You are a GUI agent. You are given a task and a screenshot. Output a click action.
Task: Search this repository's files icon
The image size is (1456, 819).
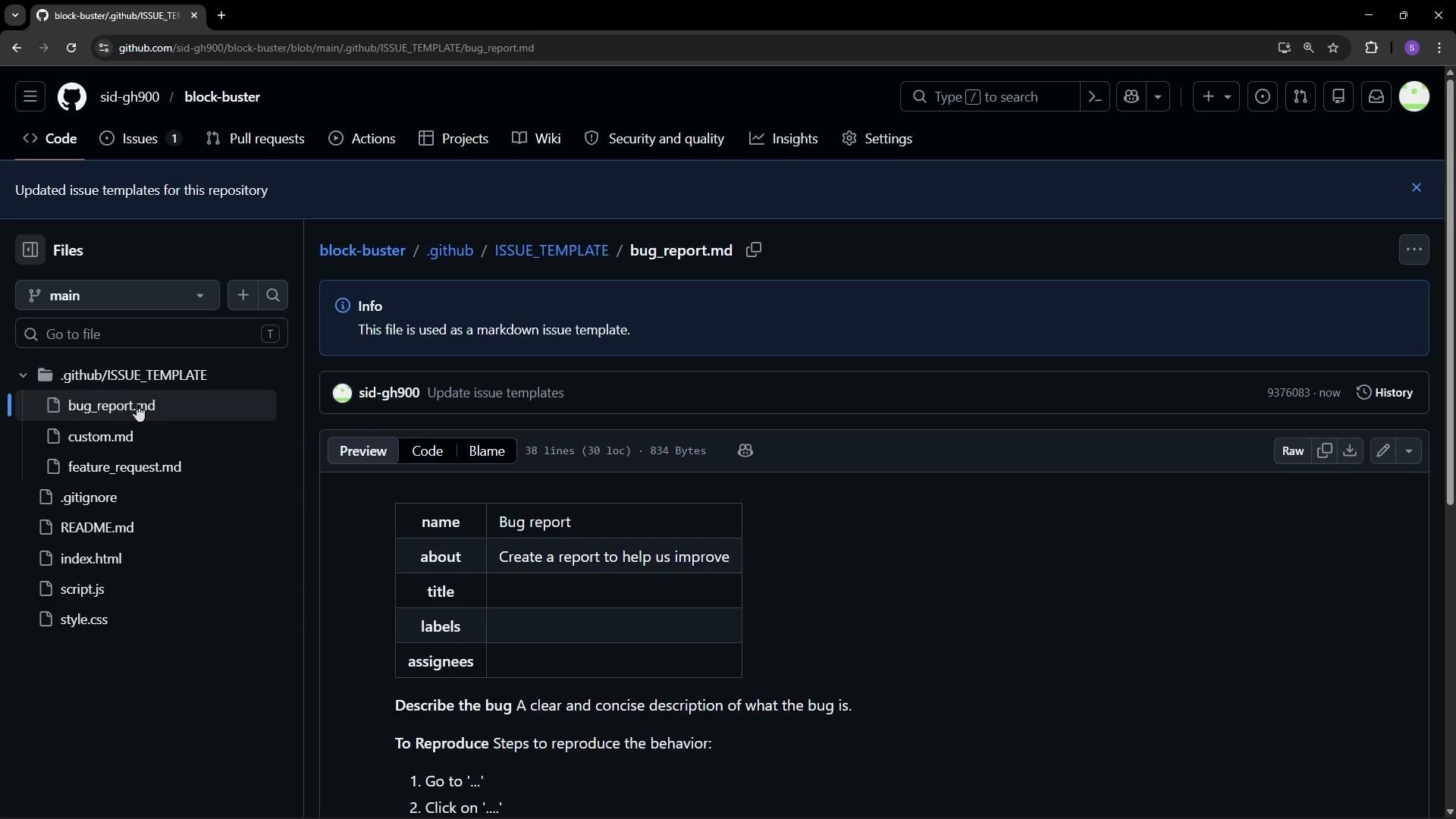pos(273,296)
